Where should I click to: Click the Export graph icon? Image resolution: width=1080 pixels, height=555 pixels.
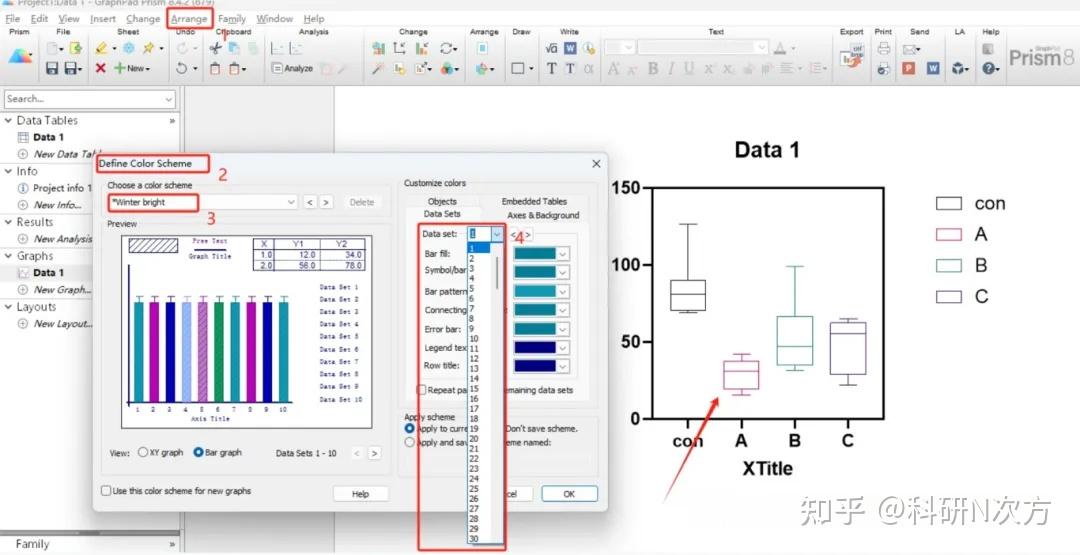[852, 56]
